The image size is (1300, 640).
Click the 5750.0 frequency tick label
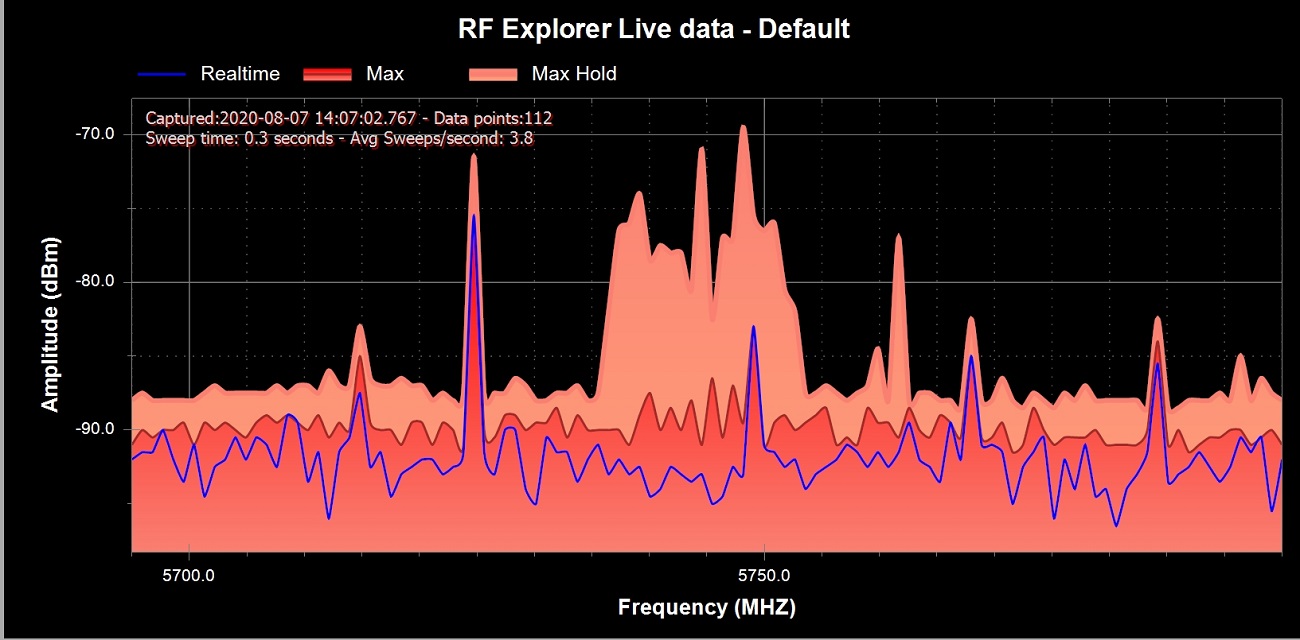[x=764, y=576]
